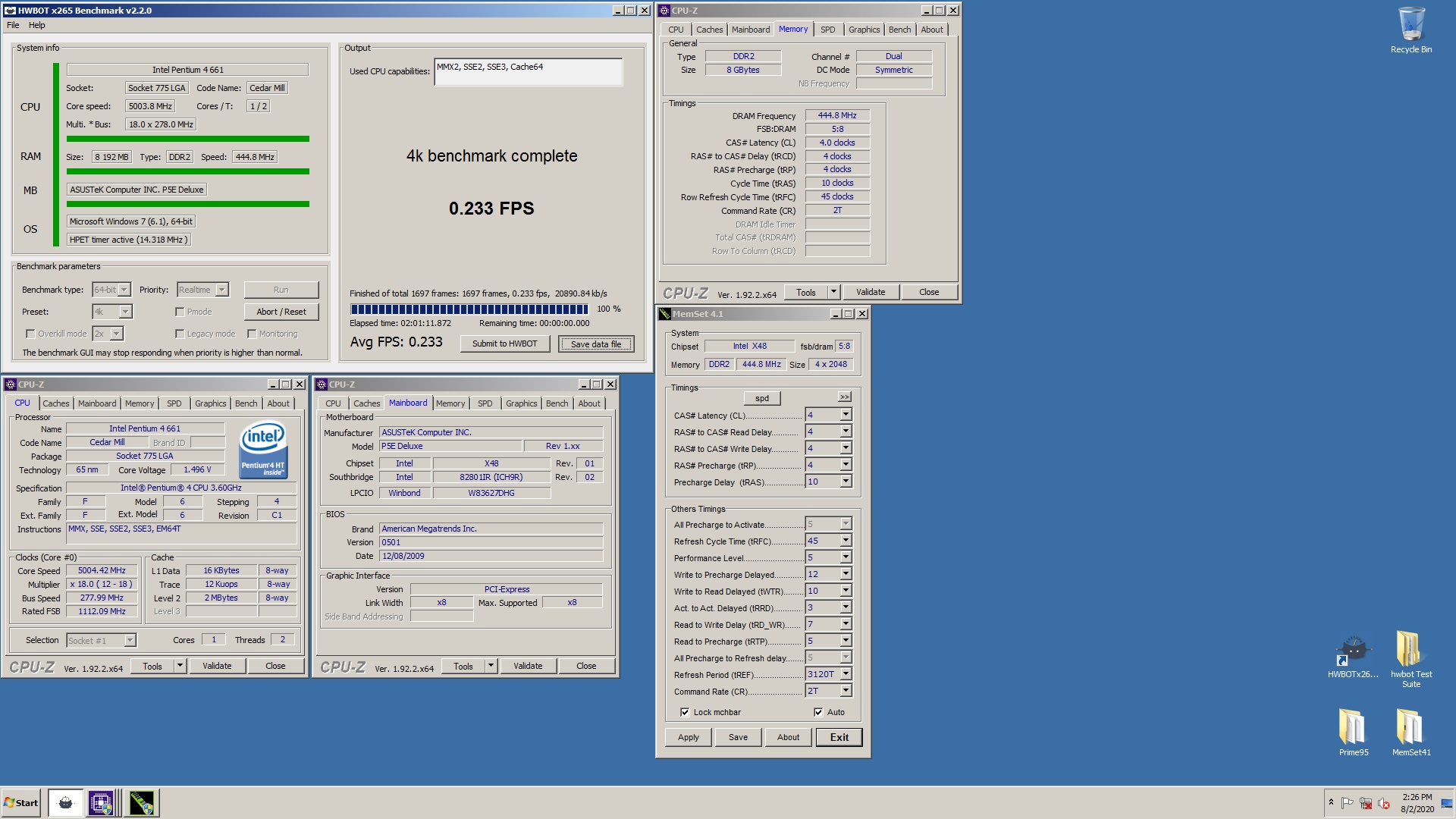Viewport: 1456px width, 819px height.
Task: Open the HWBOTx265 desktop shortcut
Action: pos(1354,657)
